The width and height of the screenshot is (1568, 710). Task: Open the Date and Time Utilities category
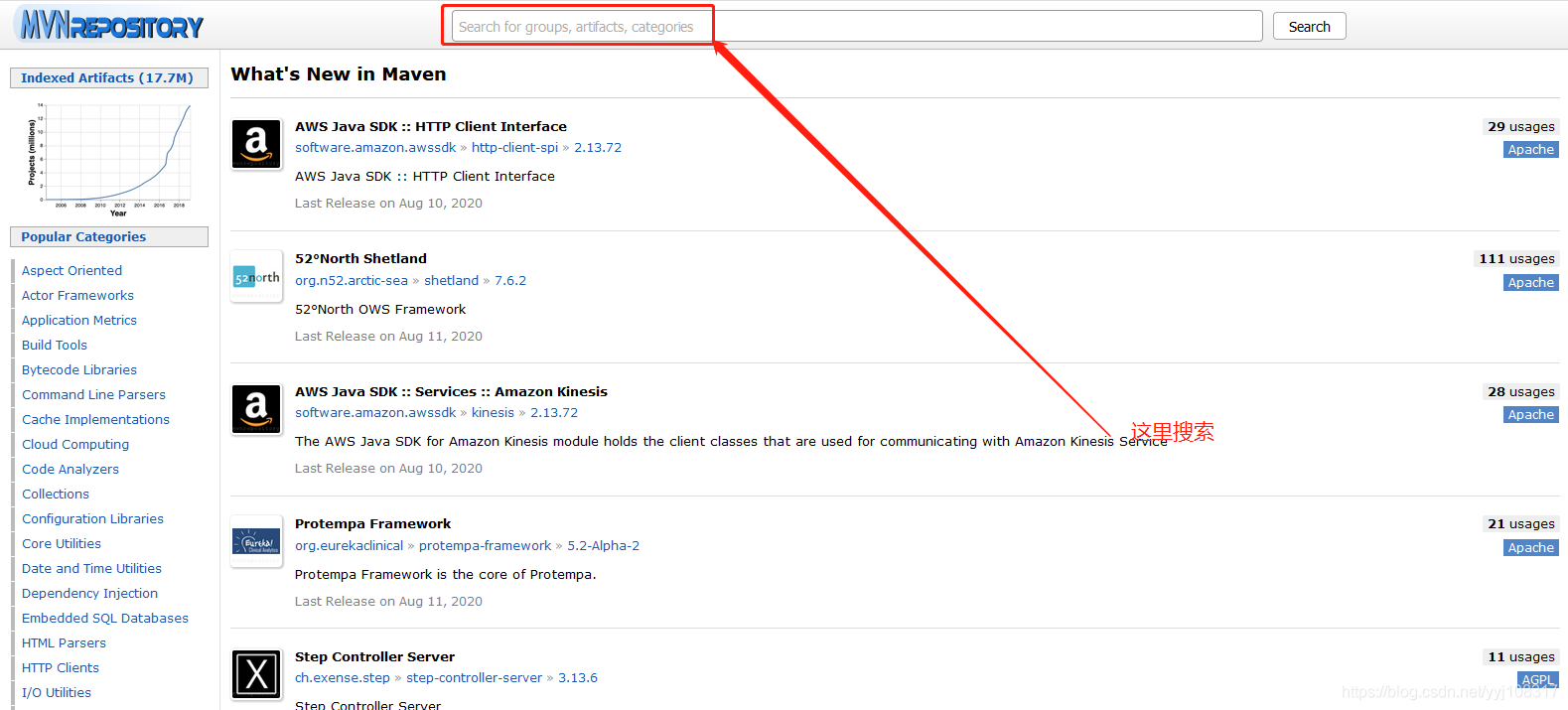[x=91, y=568]
